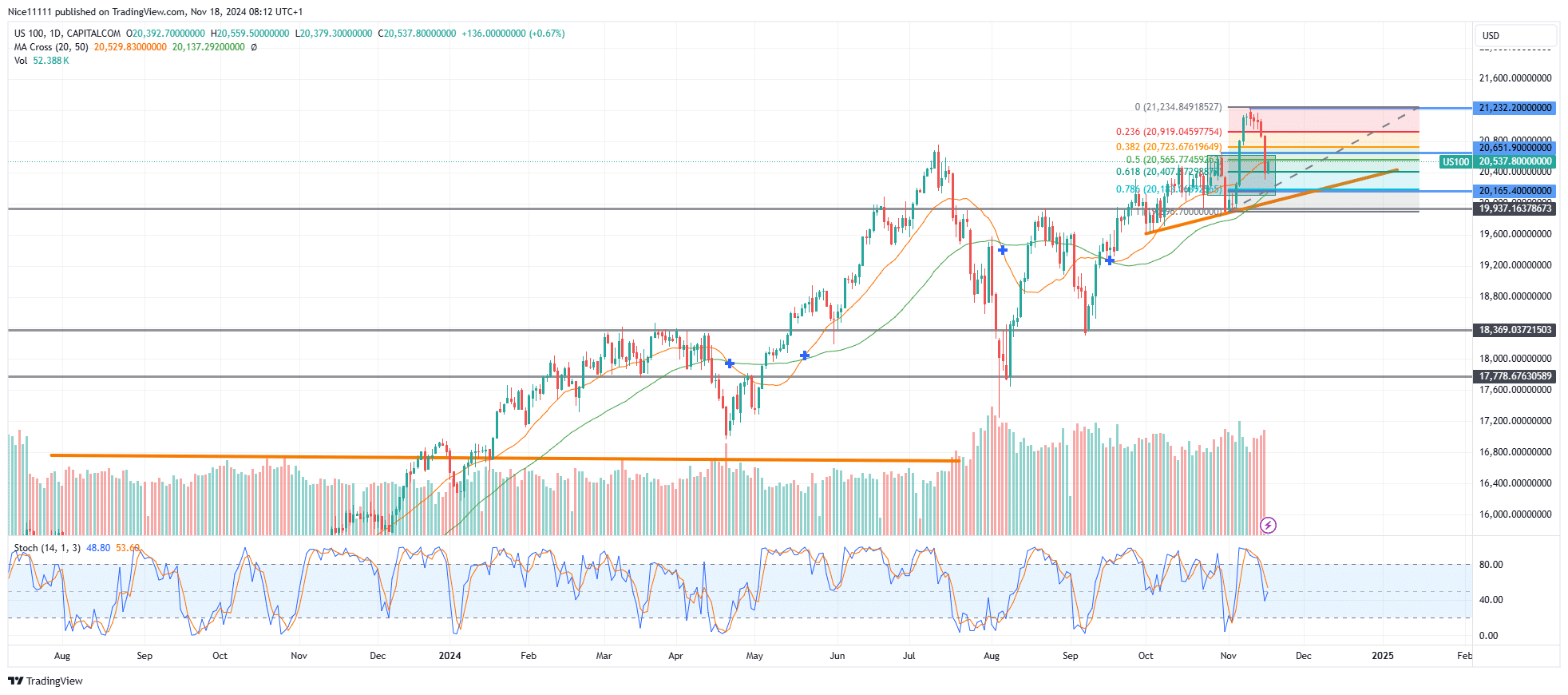The image size is (1568, 695).
Task: Click the 2025 label on time axis
Action: (x=1383, y=656)
